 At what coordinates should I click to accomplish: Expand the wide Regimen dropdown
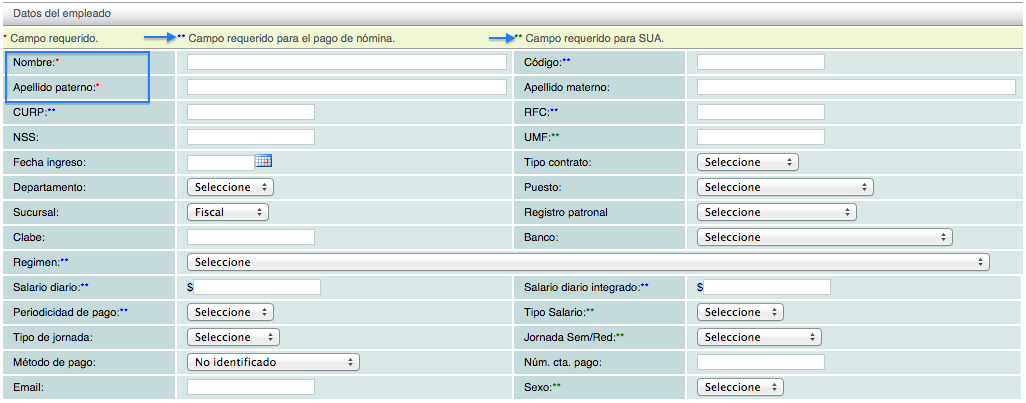click(588, 262)
